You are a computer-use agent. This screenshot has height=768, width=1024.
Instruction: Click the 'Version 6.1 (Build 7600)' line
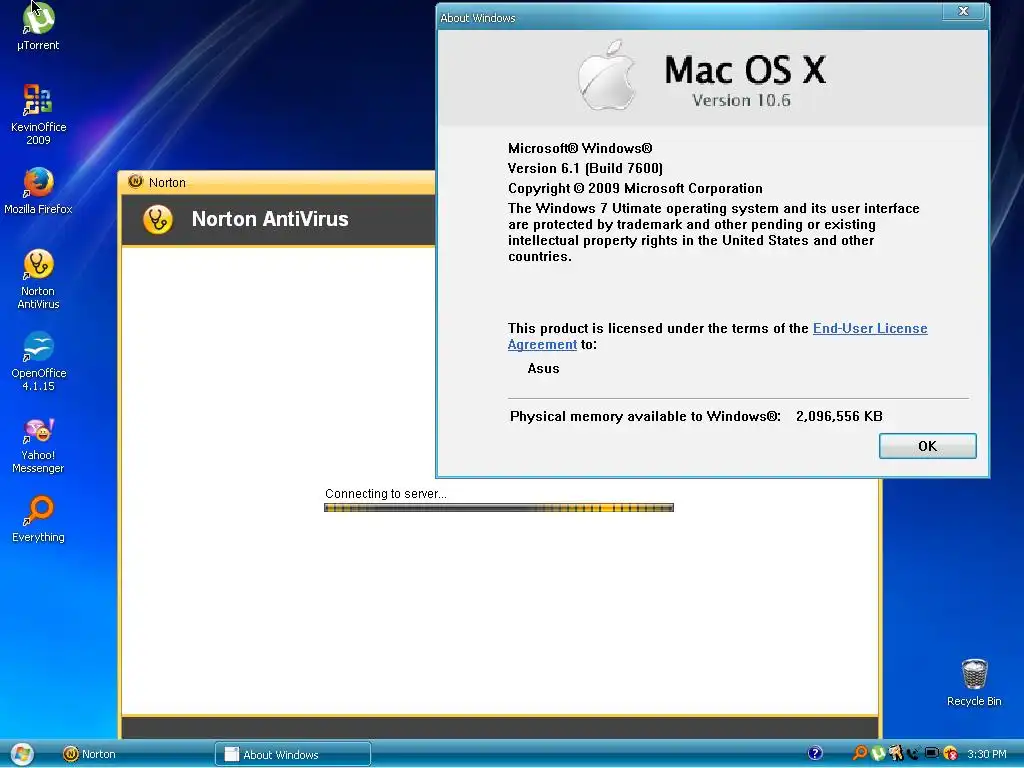pyautogui.click(x=585, y=168)
